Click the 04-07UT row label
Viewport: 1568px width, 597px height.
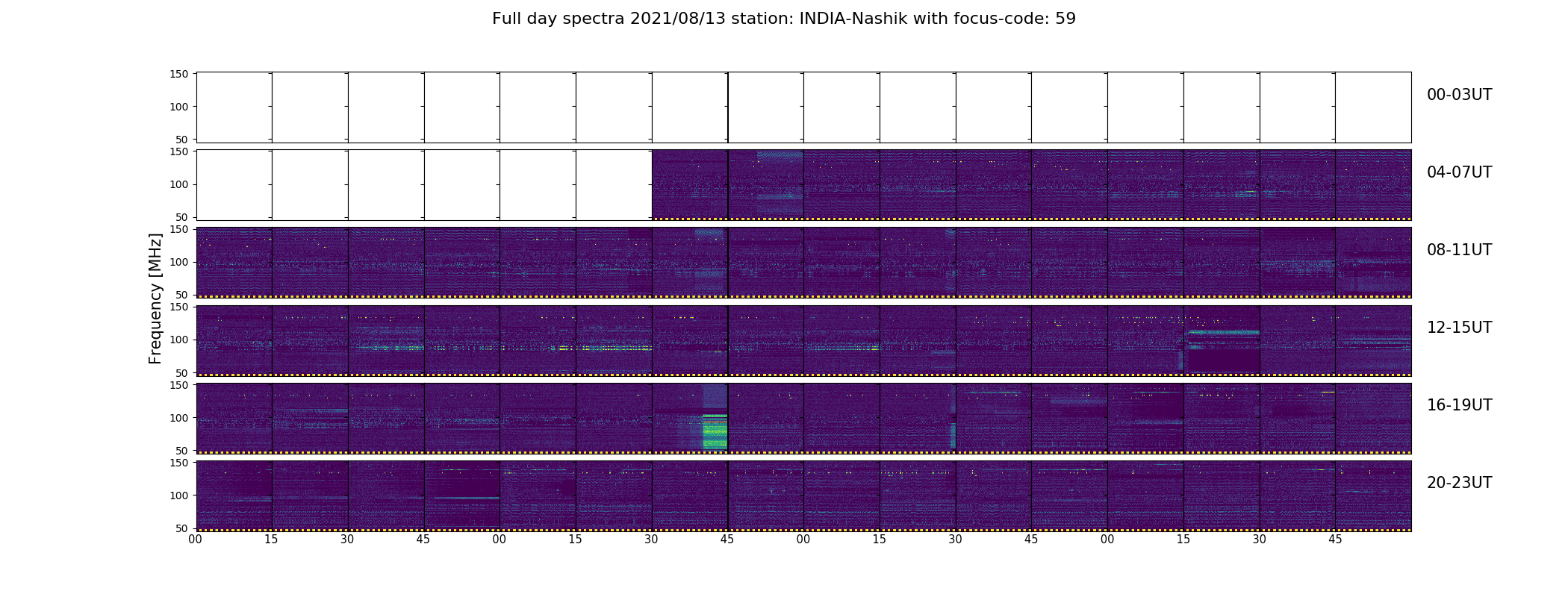pyautogui.click(x=1459, y=172)
